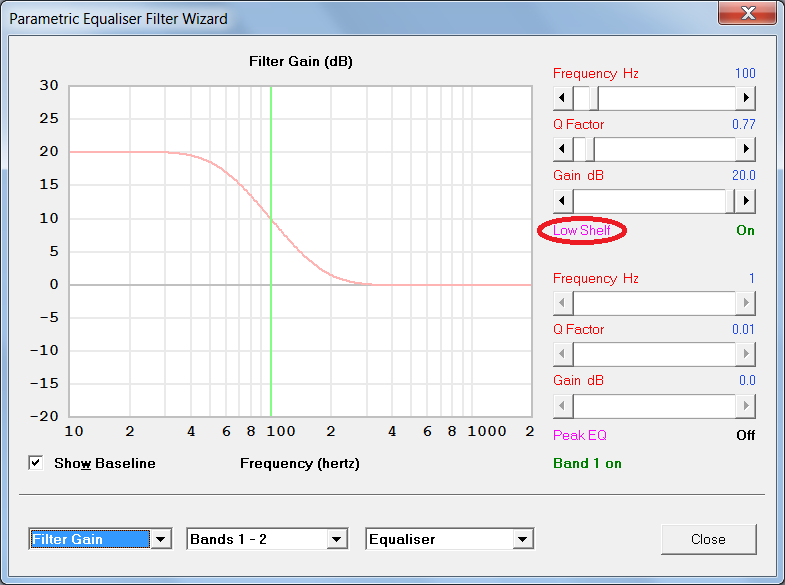Click band 1 Q Factor left arrow
Image resolution: width=785 pixels, height=585 pixels.
pos(563,149)
